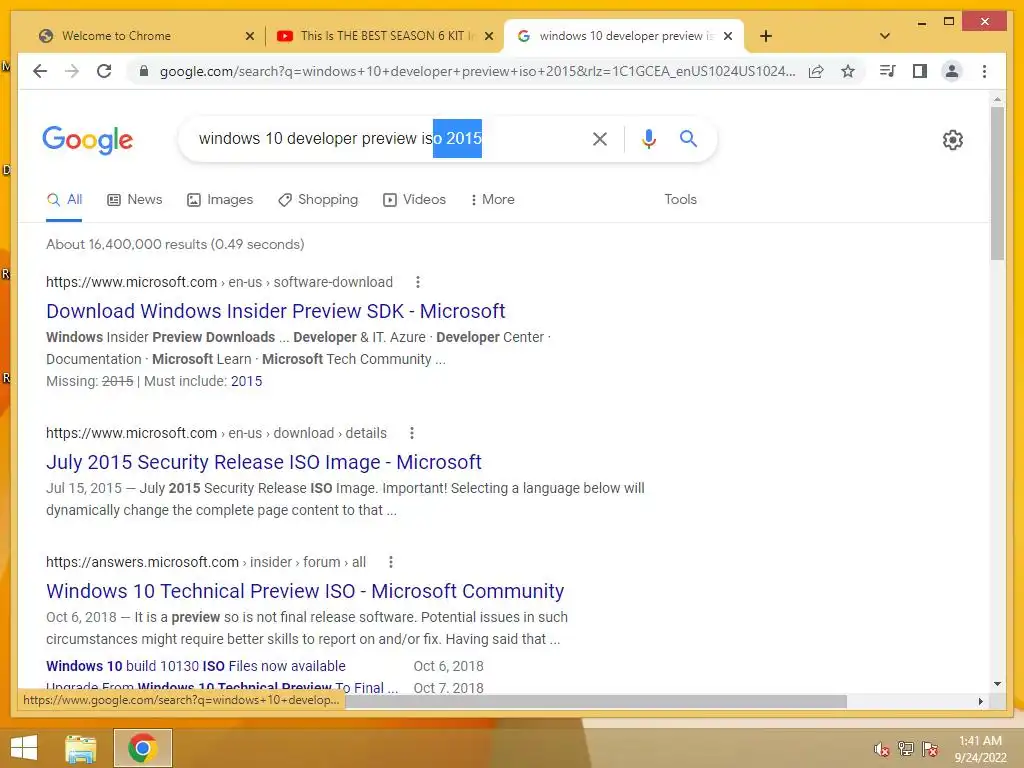Click the Must include: 2015 link
Viewport: 1024px width, 768px height.
[x=246, y=381]
